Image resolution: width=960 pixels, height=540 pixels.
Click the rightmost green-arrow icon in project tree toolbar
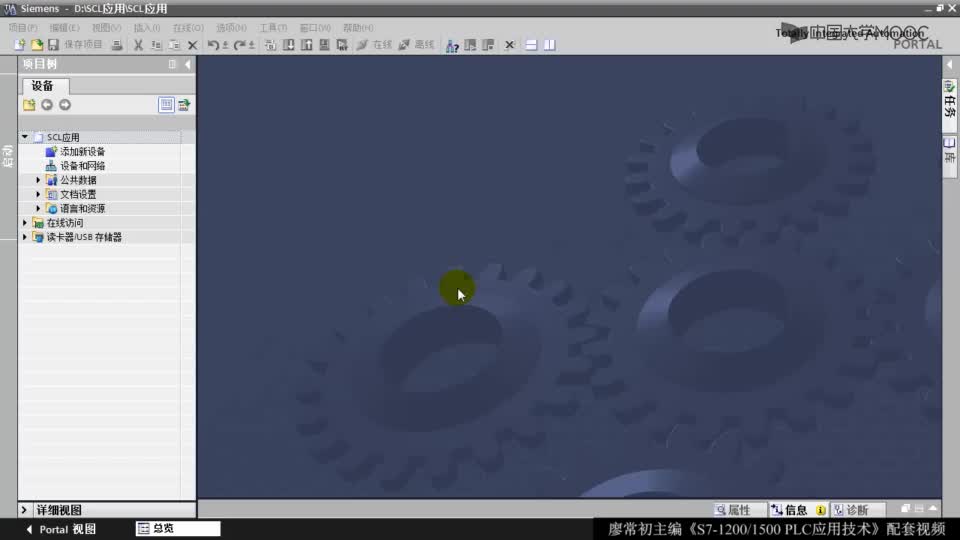pyautogui.click(x=184, y=105)
